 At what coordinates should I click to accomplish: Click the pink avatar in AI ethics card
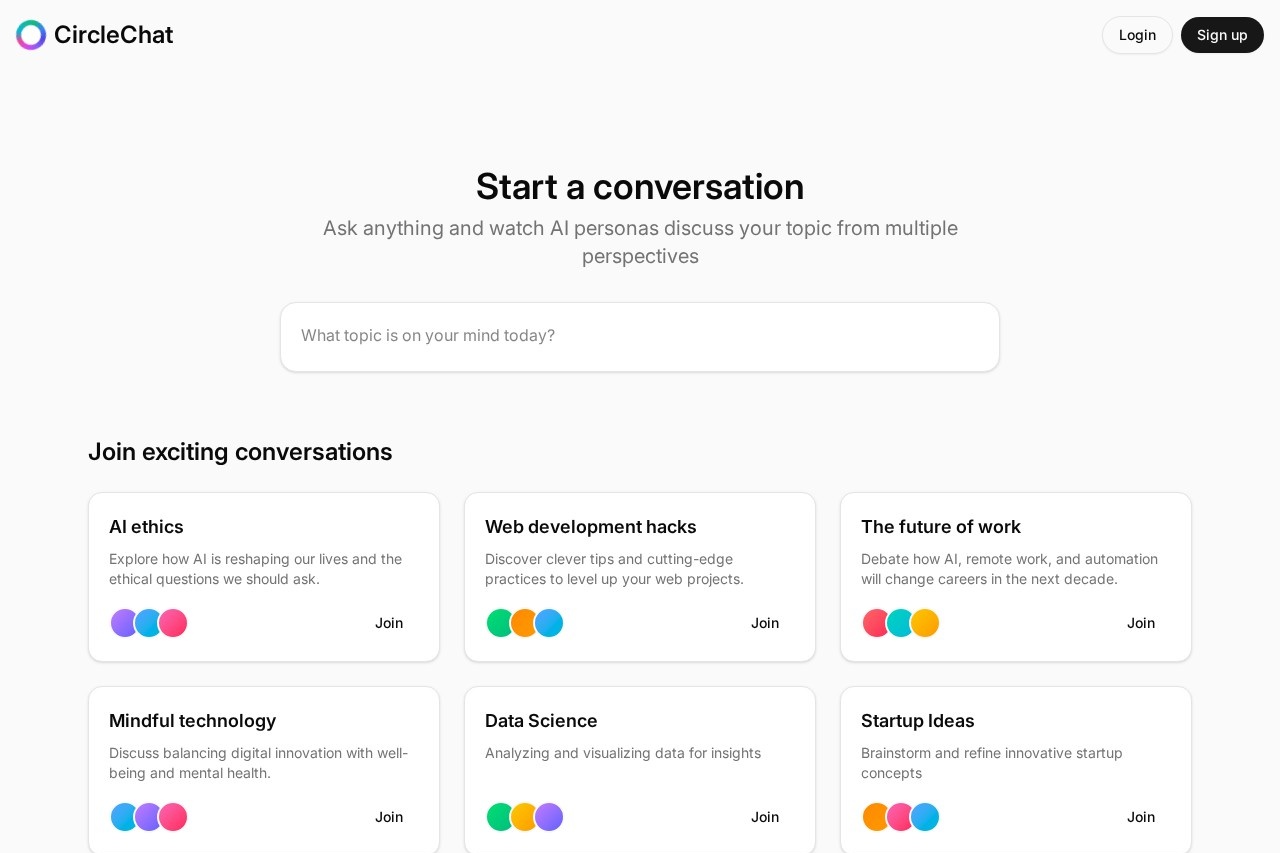click(x=173, y=623)
